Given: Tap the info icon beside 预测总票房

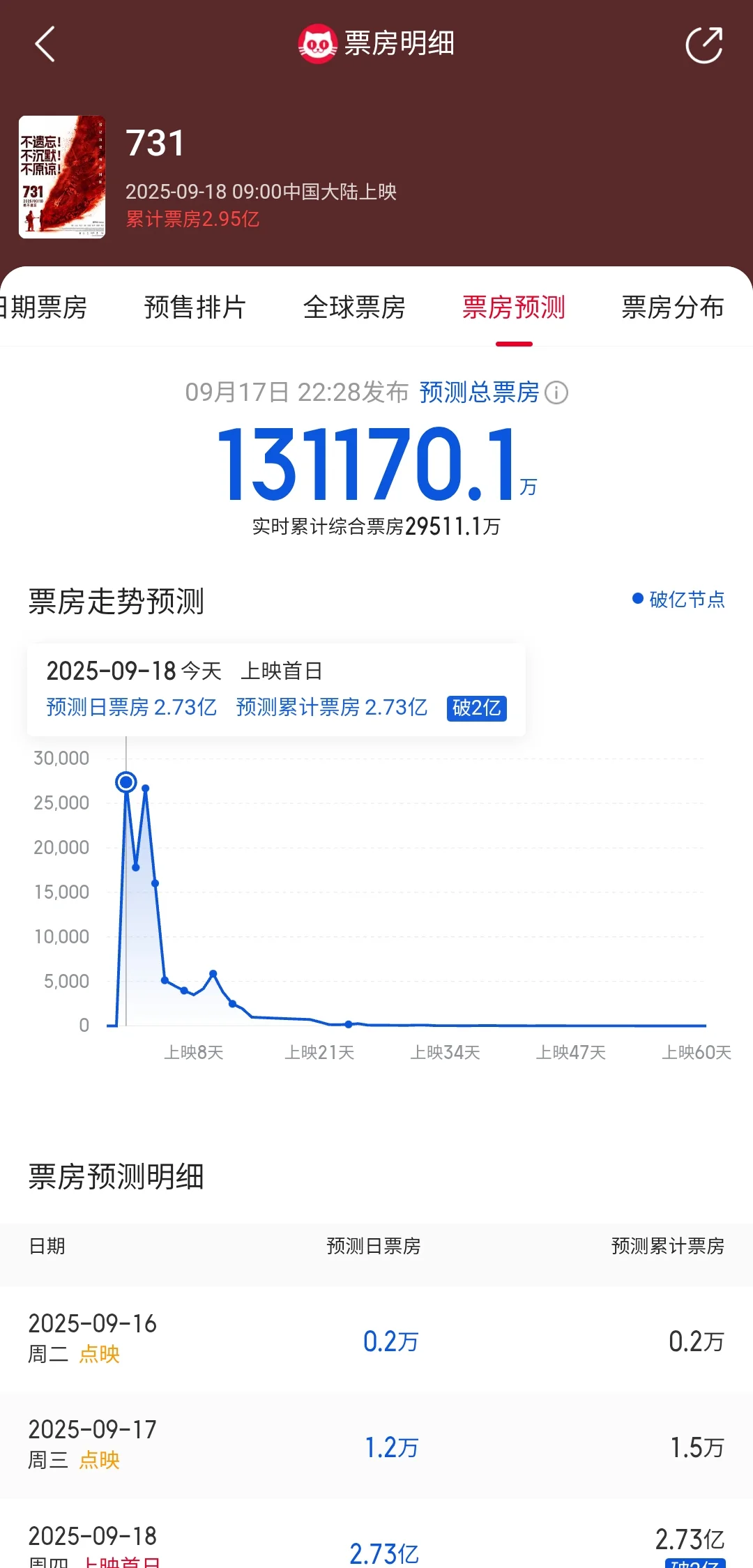Looking at the screenshot, I should pos(556,393).
